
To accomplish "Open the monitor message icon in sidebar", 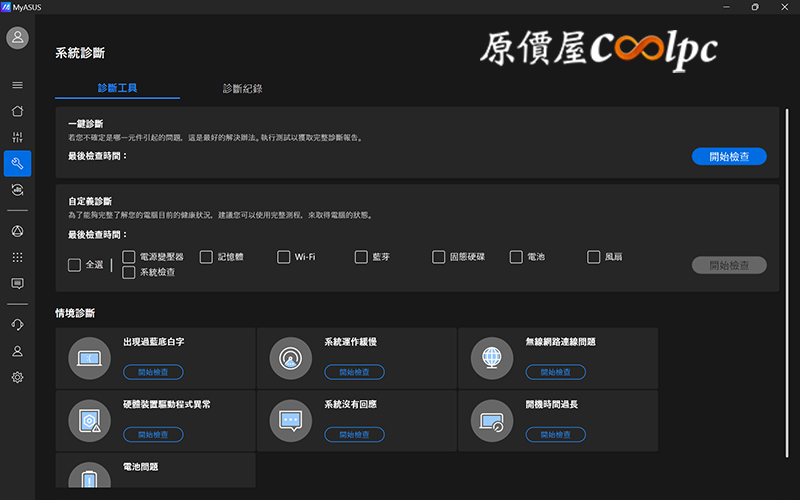I will [x=17, y=284].
